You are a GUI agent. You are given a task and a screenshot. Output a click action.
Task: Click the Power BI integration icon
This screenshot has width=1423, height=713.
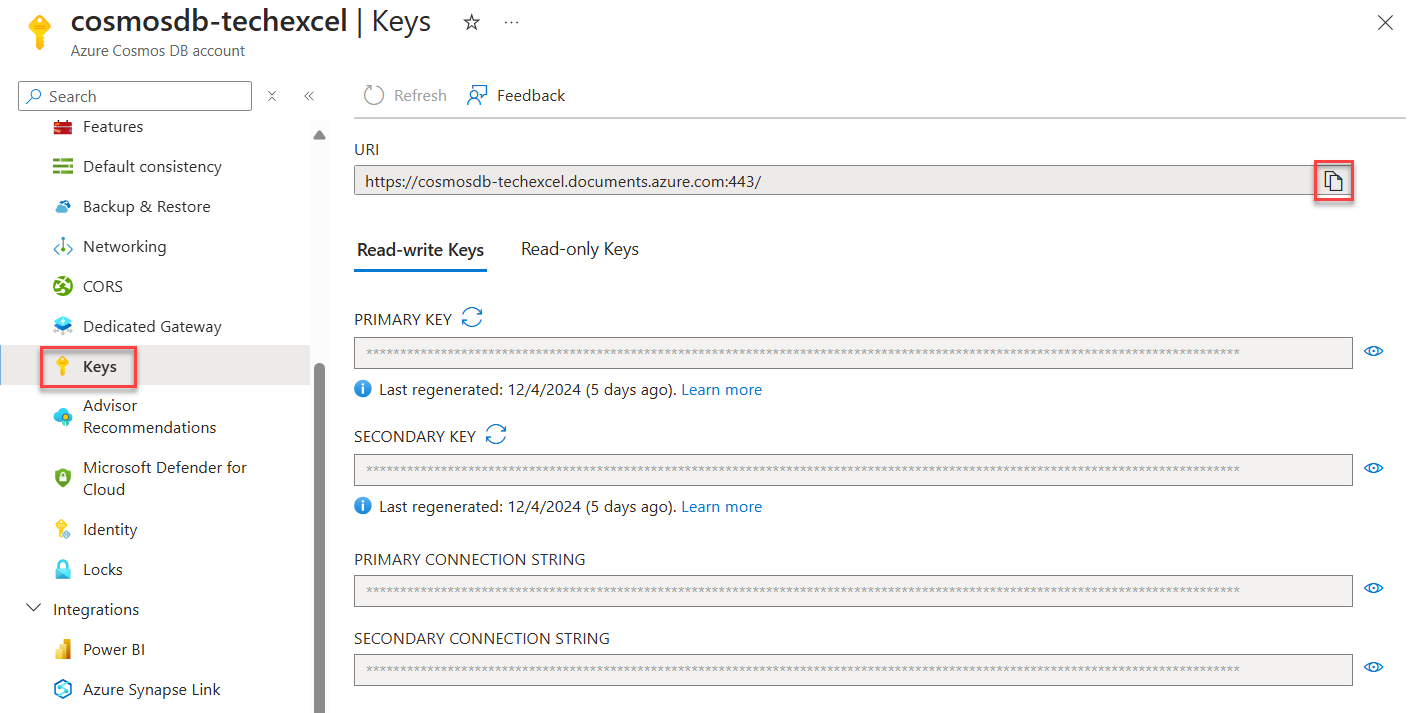click(x=62, y=649)
